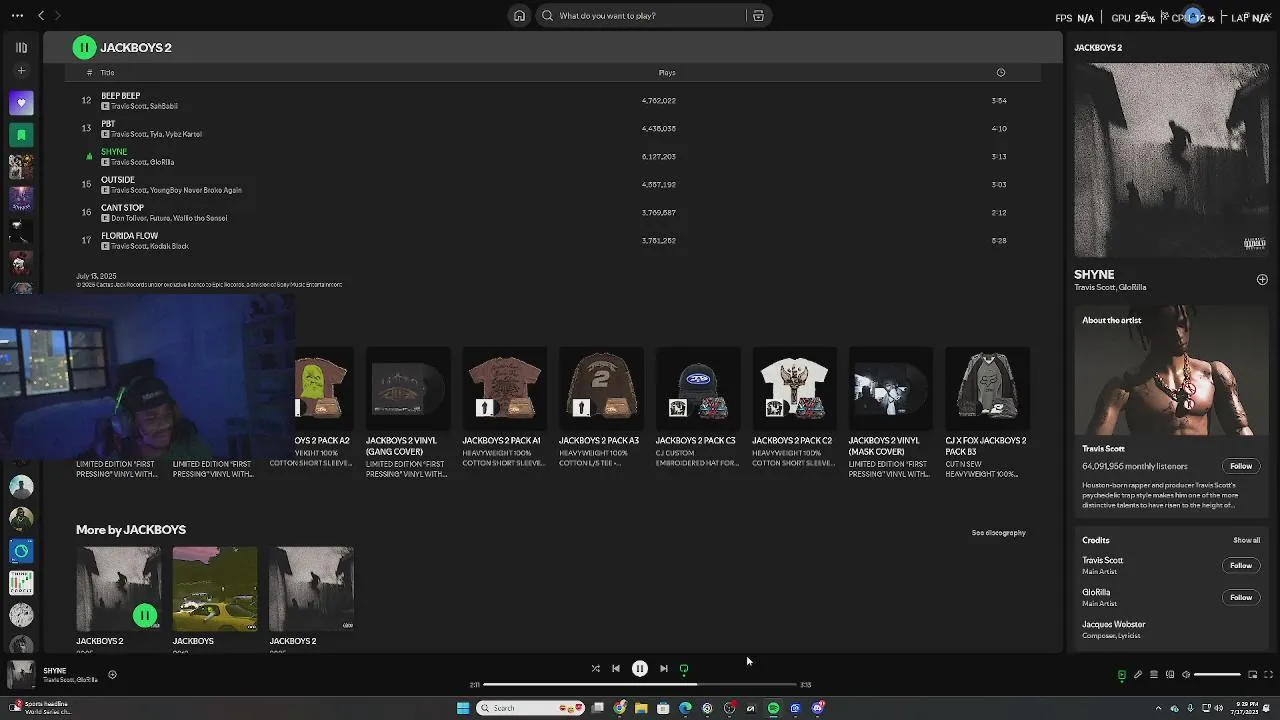Screen dimensions: 1280x720
Task: Show hidden system tray icons chevron
Action: pos(1159,708)
